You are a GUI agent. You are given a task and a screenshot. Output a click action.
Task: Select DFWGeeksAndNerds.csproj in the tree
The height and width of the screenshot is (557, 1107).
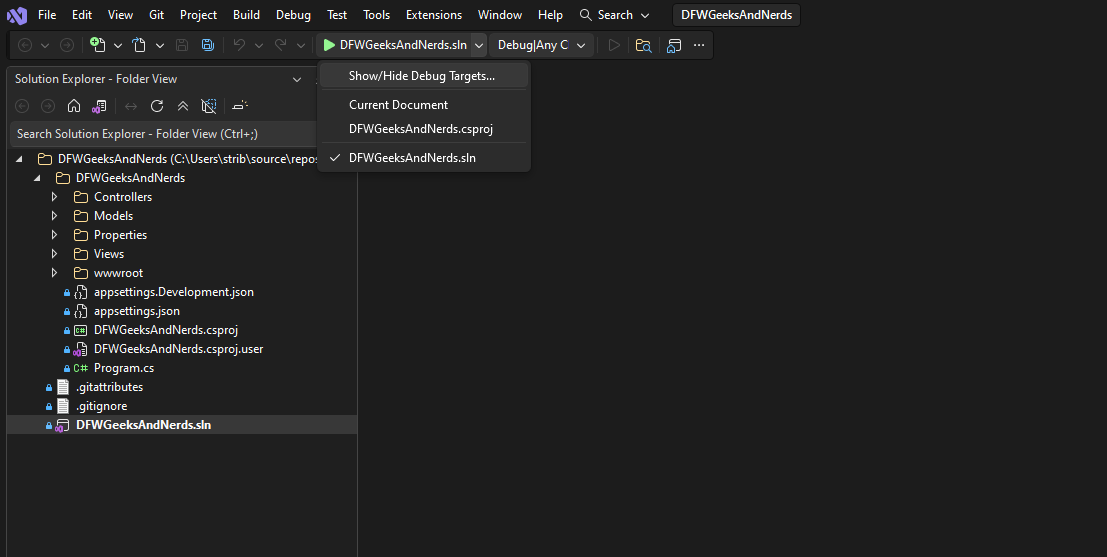pos(166,330)
